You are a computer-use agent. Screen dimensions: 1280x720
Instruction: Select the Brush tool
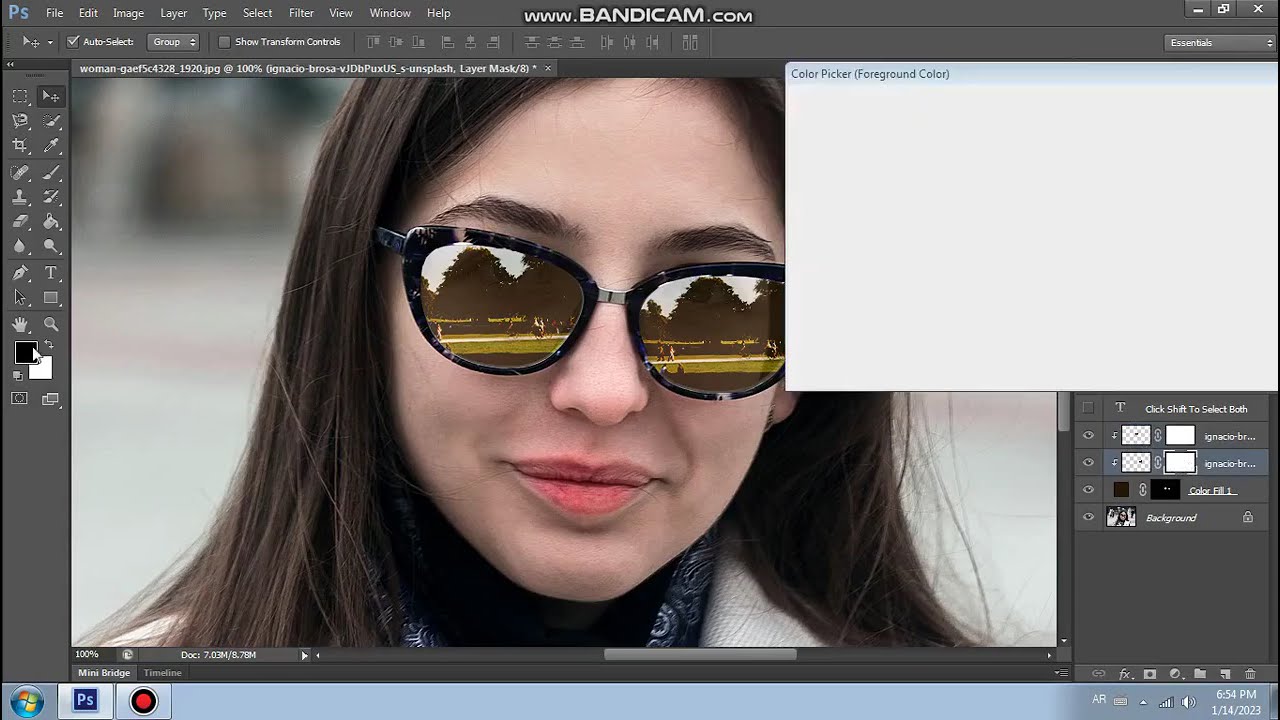coord(51,173)
